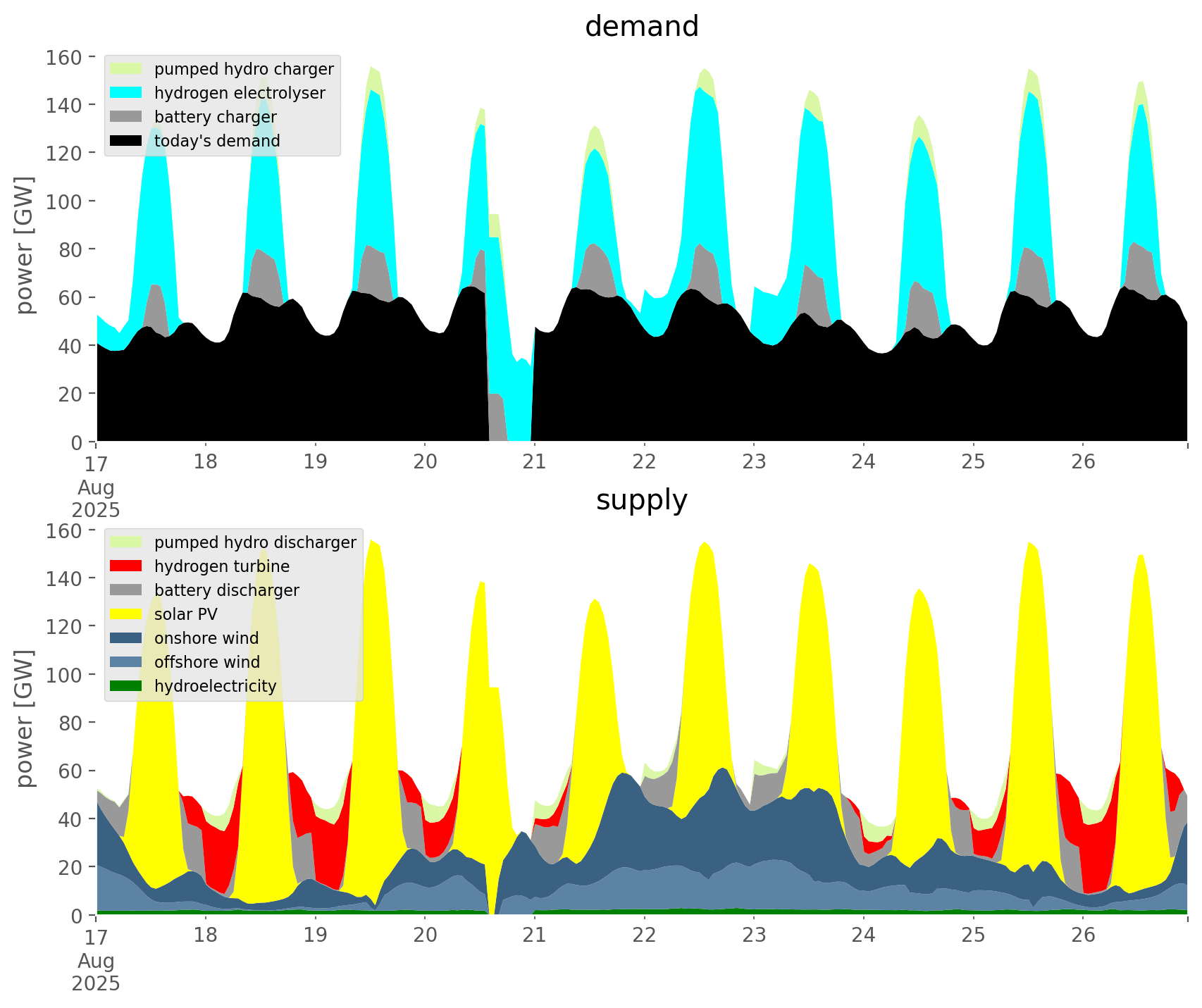Click date tick 26 on the demand chart
The image size is (1202, 1008).
(x=1083, y=462)
